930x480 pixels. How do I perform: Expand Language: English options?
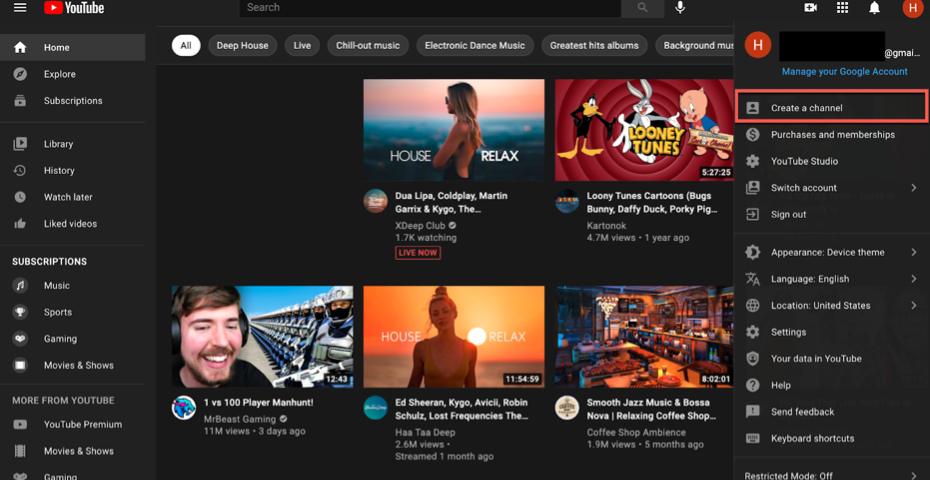[x=832, y=279]
